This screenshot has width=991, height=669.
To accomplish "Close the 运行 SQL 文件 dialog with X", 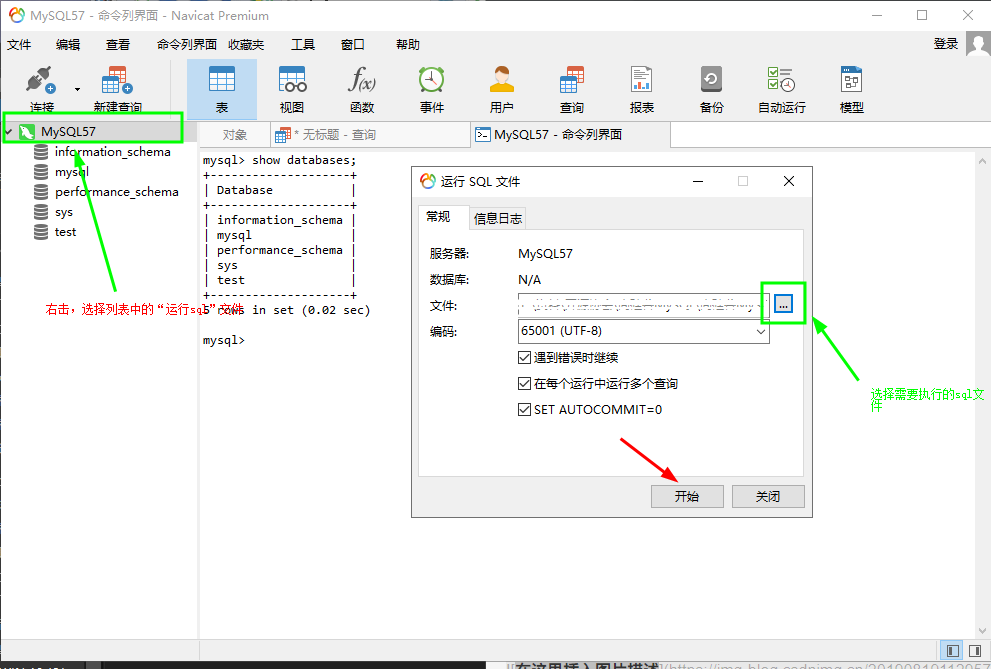I will click(789, 181).
